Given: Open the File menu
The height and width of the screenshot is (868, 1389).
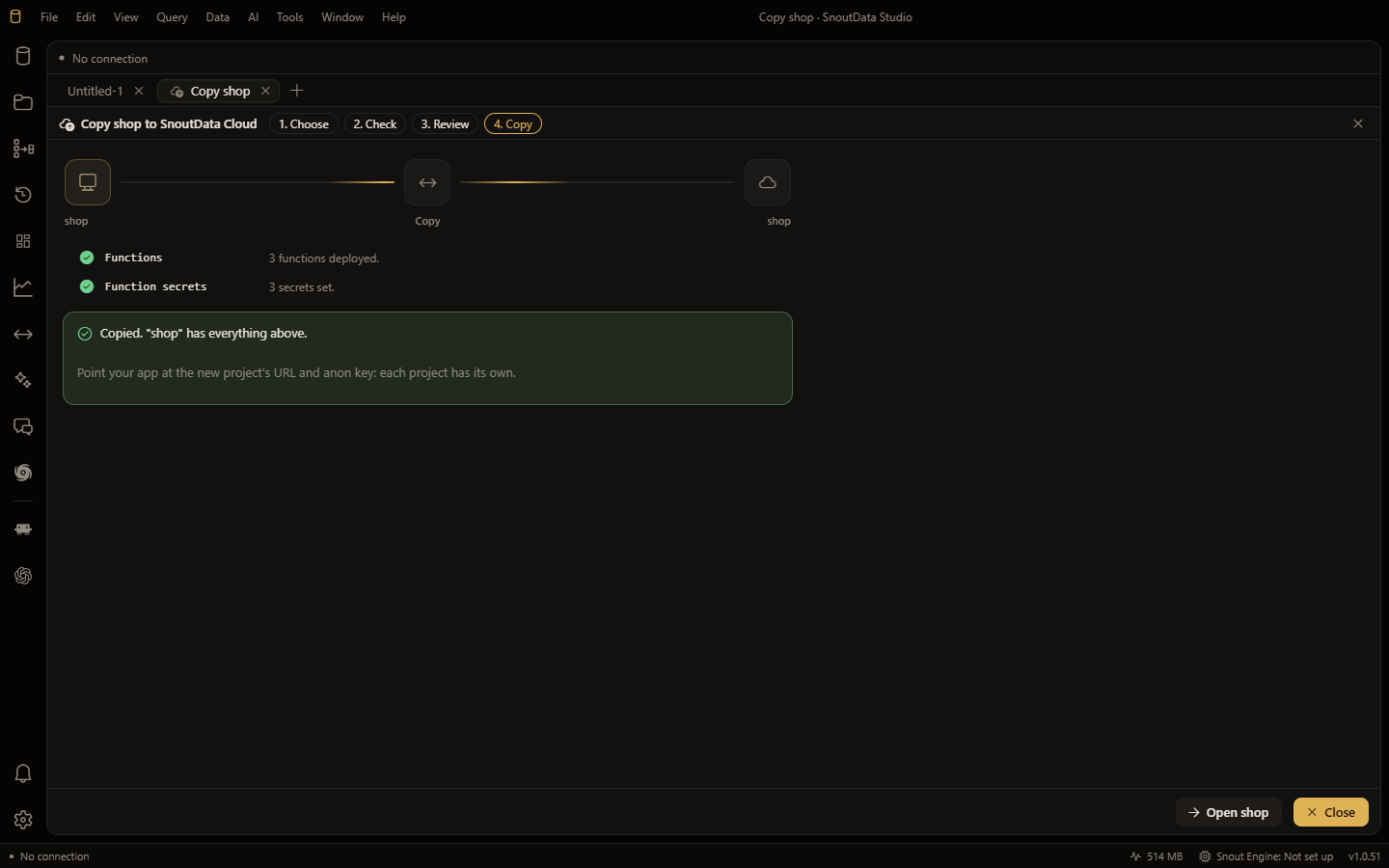Looking at the screenshot, I should tap(49, 17).
